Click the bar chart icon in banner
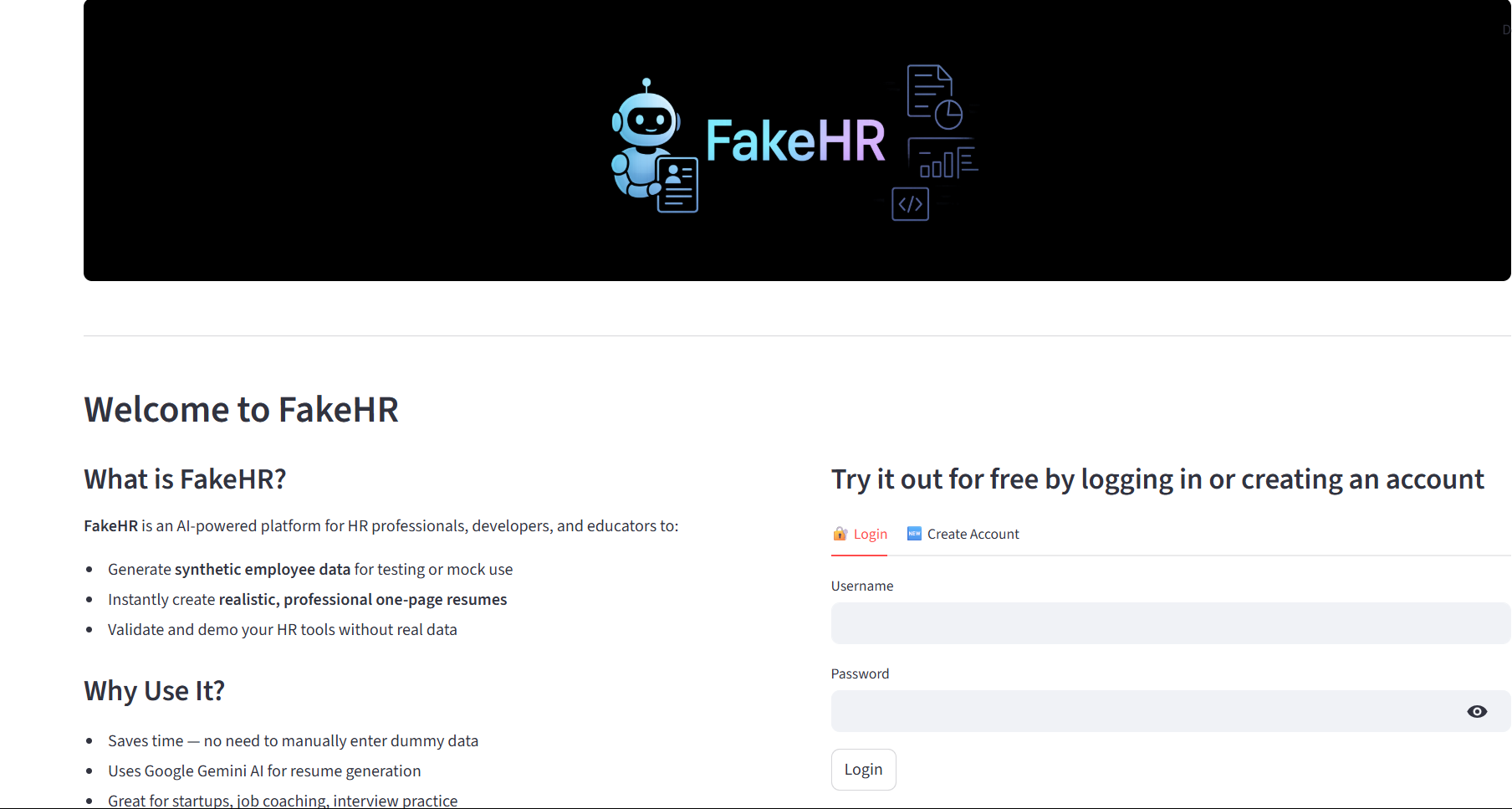Screen dimensions: 1512x809 click(x=943, y=158)
